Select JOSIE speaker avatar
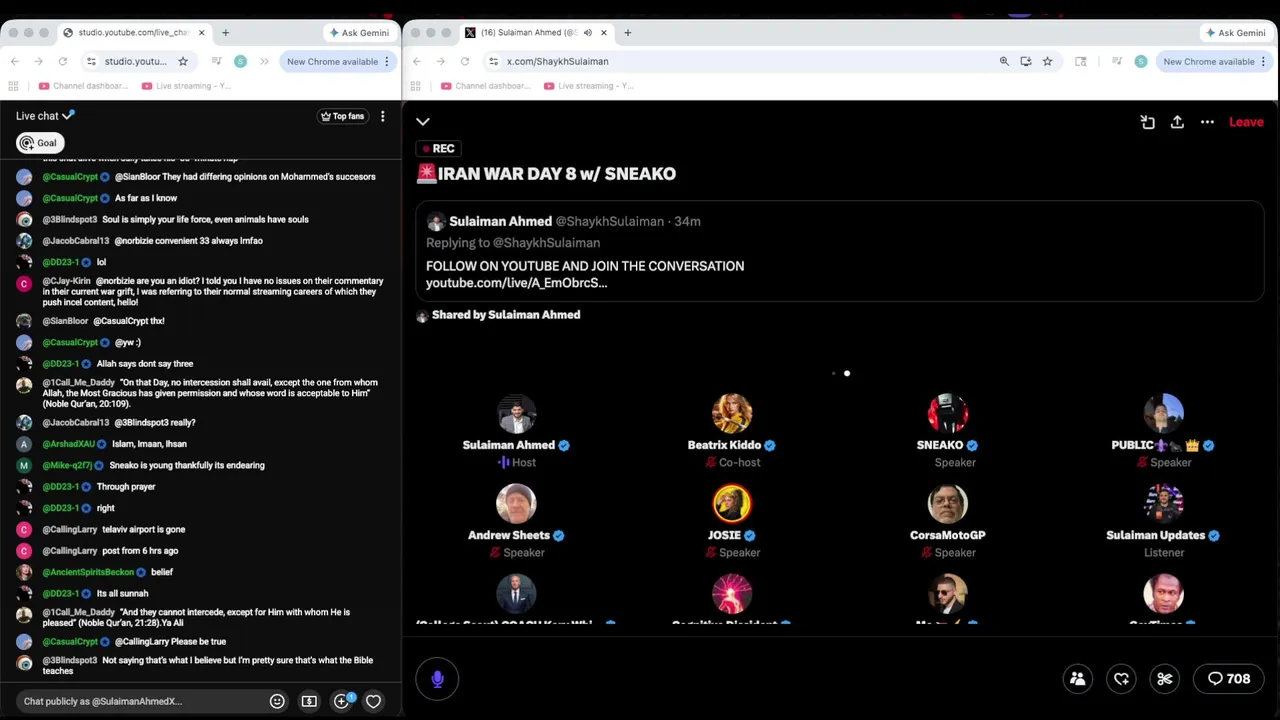 (732, 504)
